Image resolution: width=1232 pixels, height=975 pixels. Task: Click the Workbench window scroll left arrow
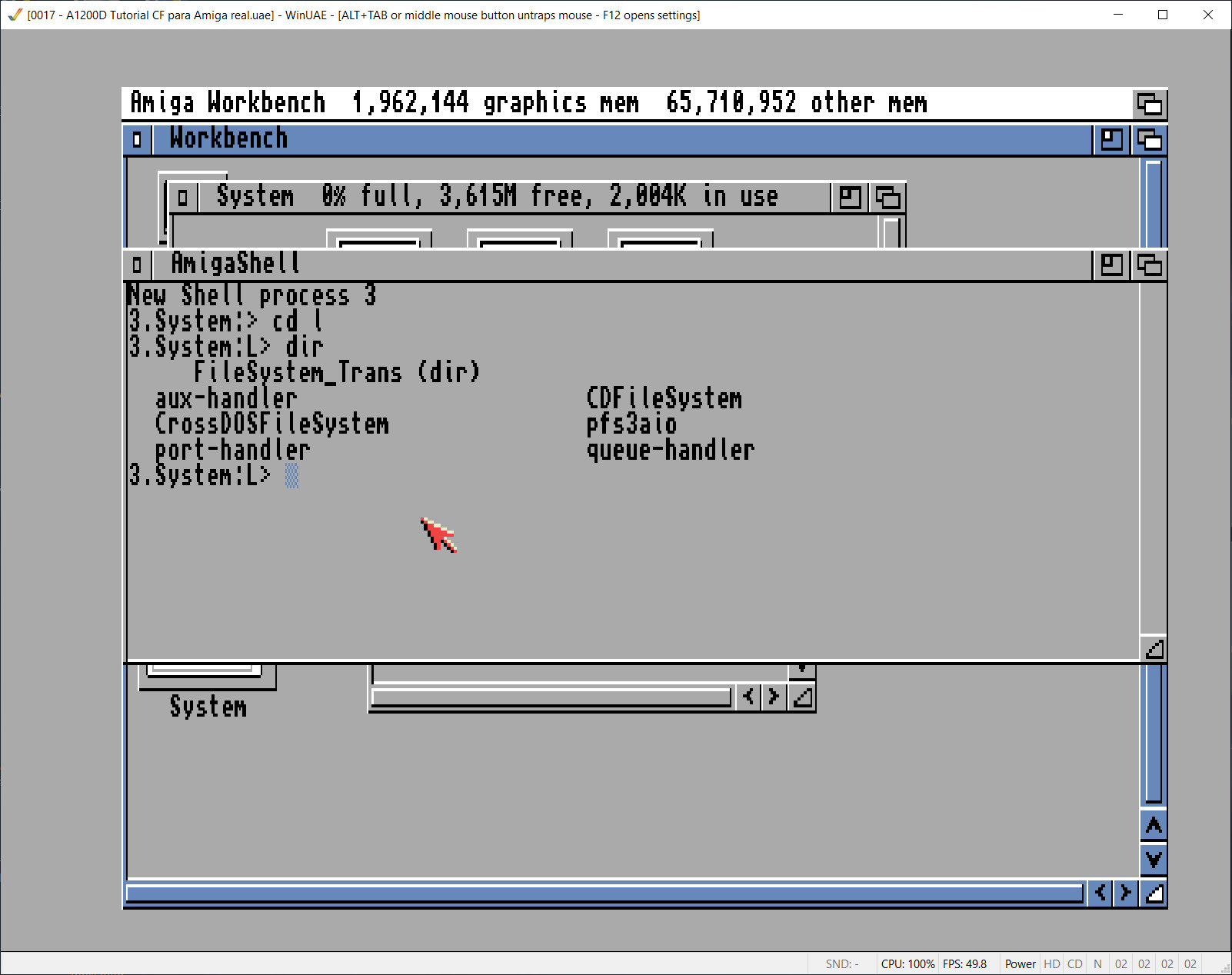pyautogui.click(x=1100, y=893)
